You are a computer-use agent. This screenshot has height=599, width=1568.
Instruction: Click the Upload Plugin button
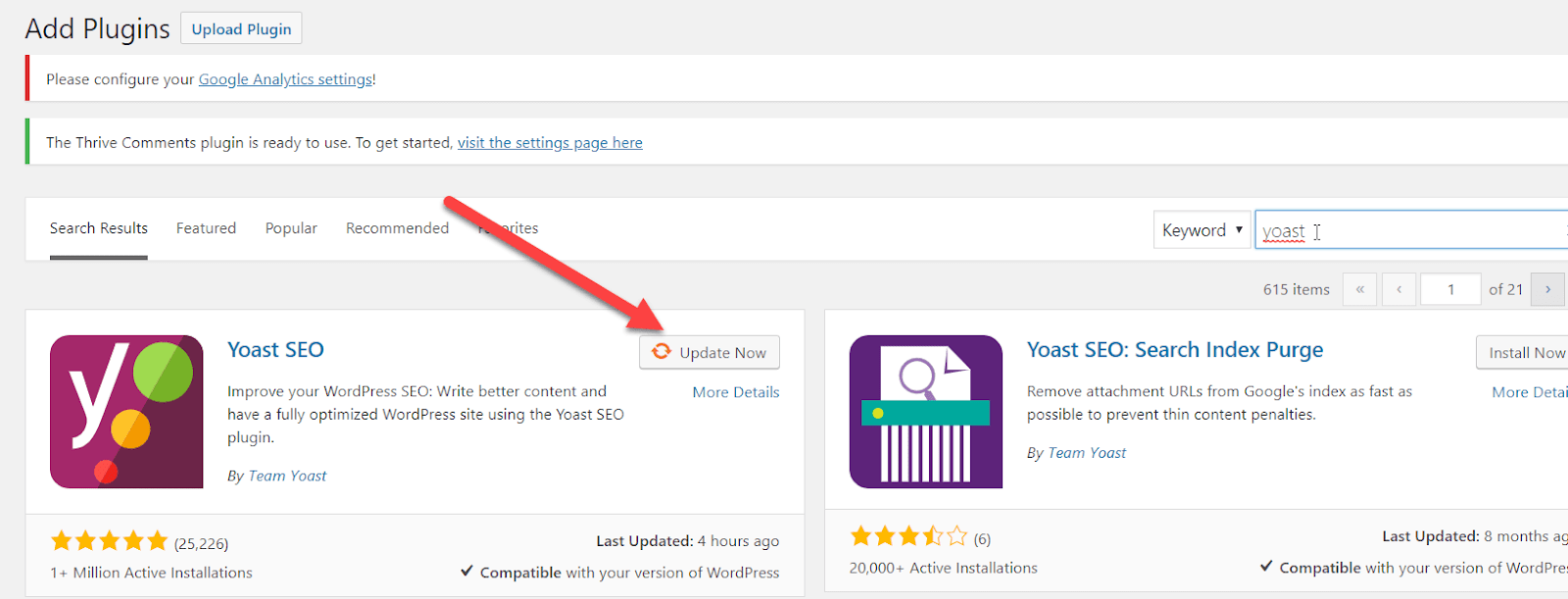tap(241, 28)
